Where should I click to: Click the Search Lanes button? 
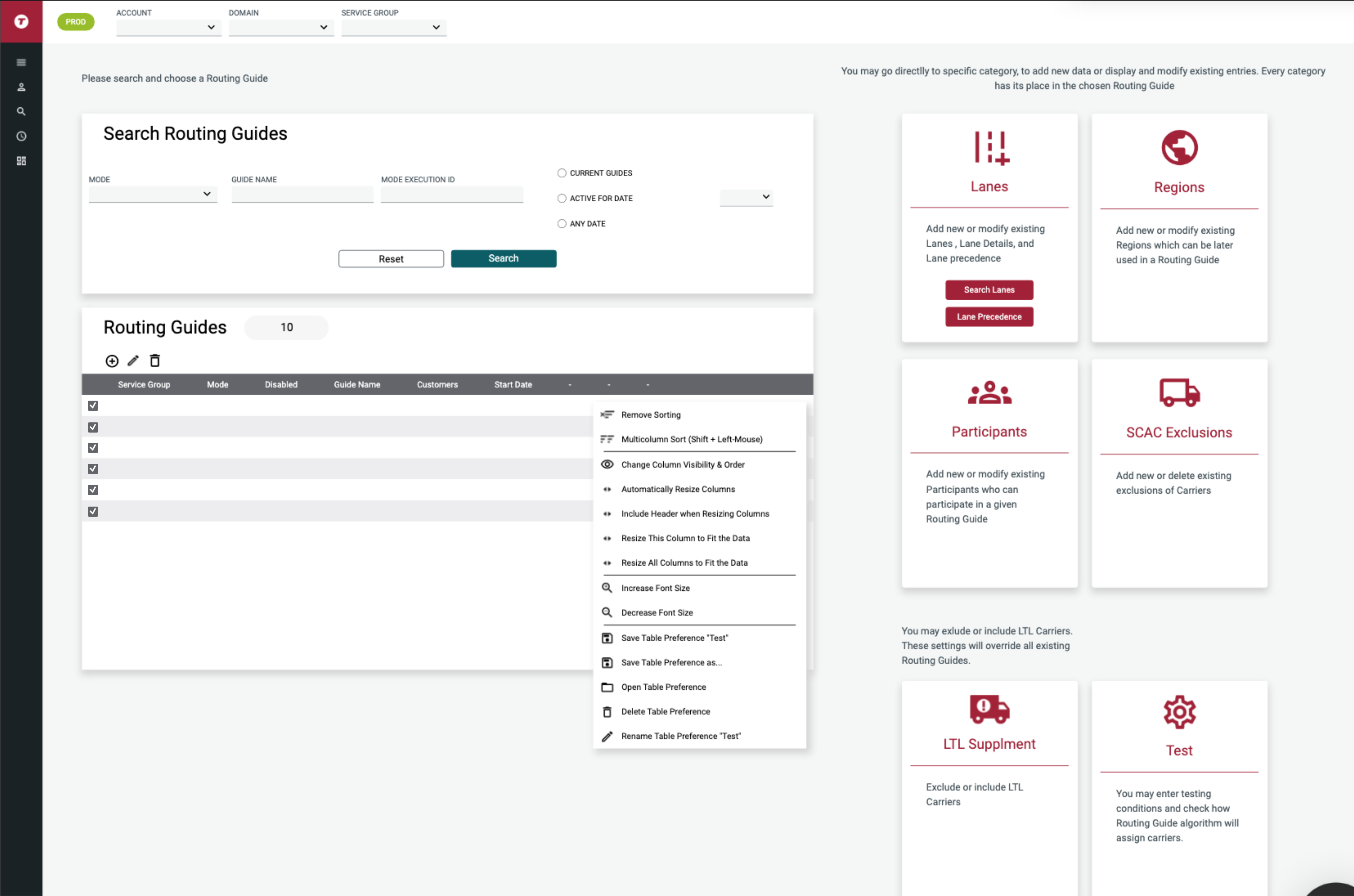point(989,290)
